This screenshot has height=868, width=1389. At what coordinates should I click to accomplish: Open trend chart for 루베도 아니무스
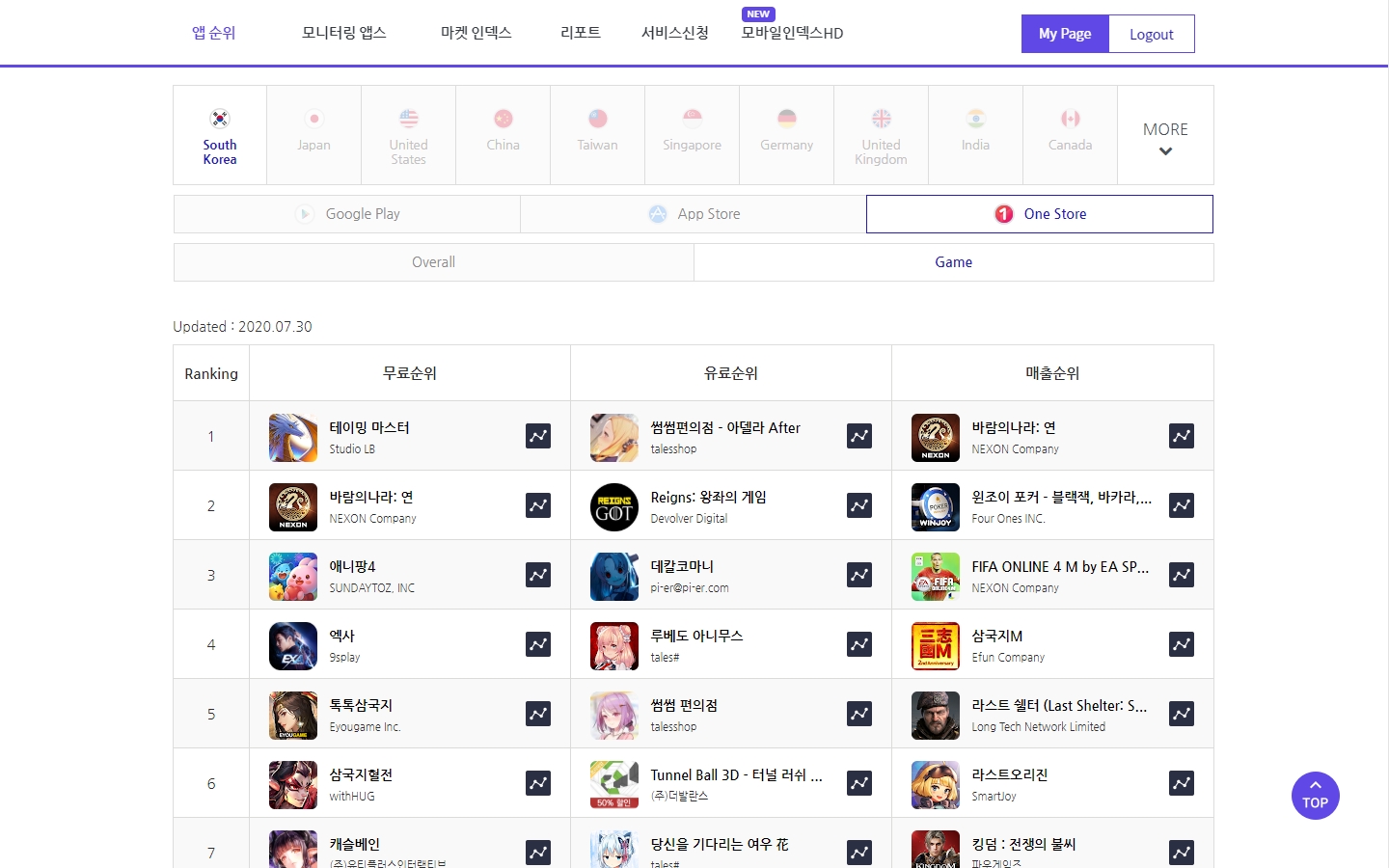[859, 644]
